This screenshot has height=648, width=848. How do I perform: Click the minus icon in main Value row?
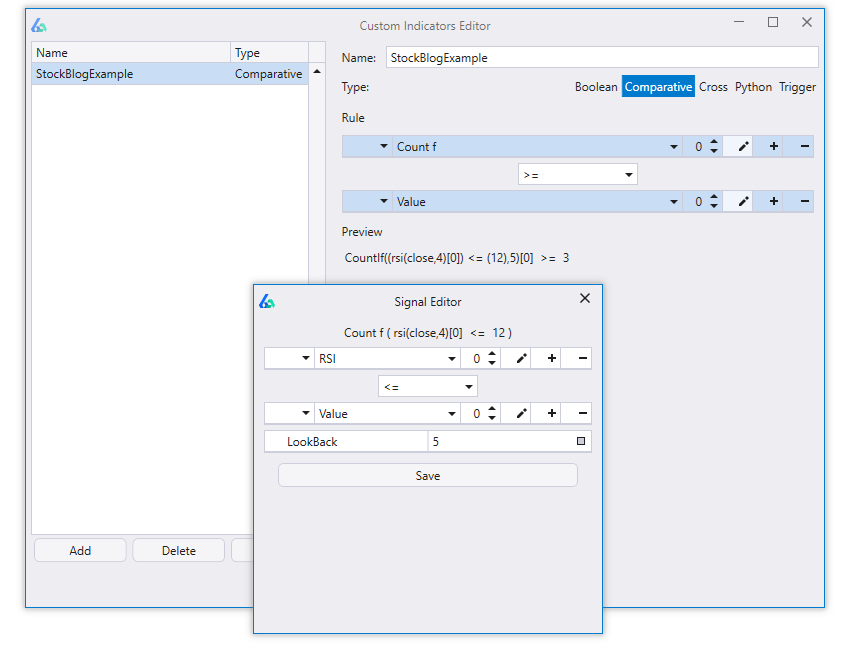click(x=805, y=202)
